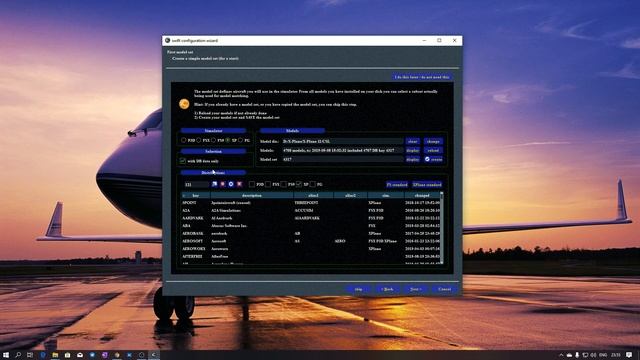
Task: Select the FG simulator radio button
Action: [x=241, y=140]
